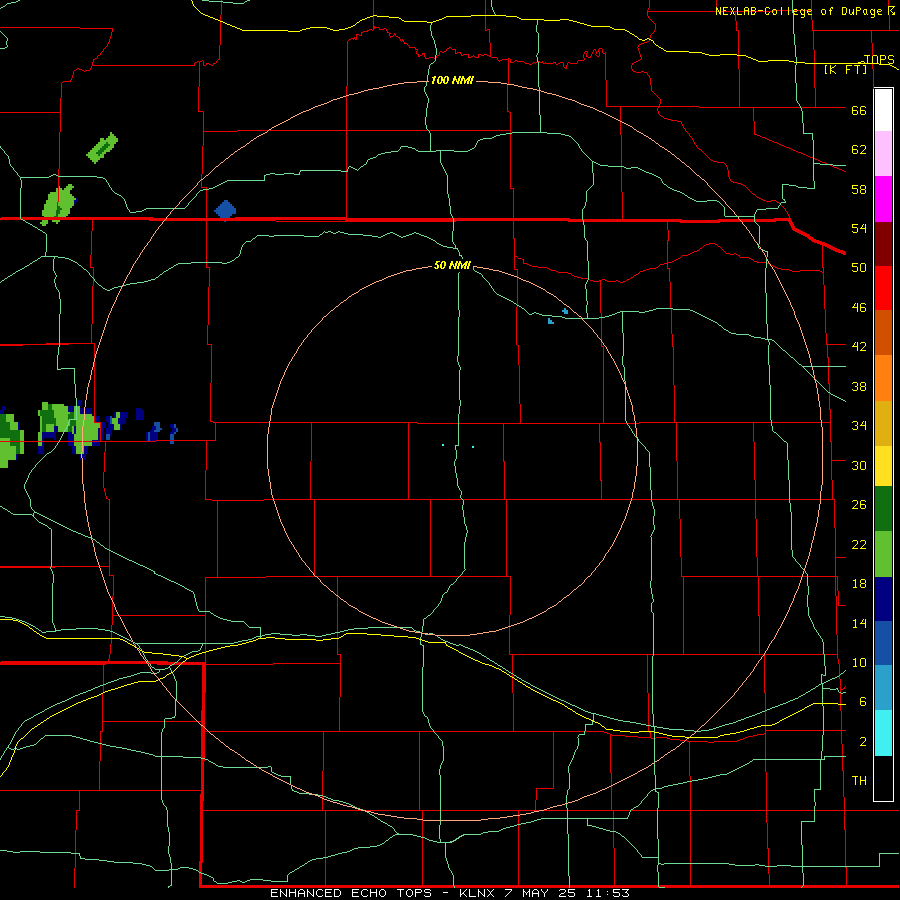Click the '18' legend value
The width and height of the screenshot is (900, 900).
[859, 584]
